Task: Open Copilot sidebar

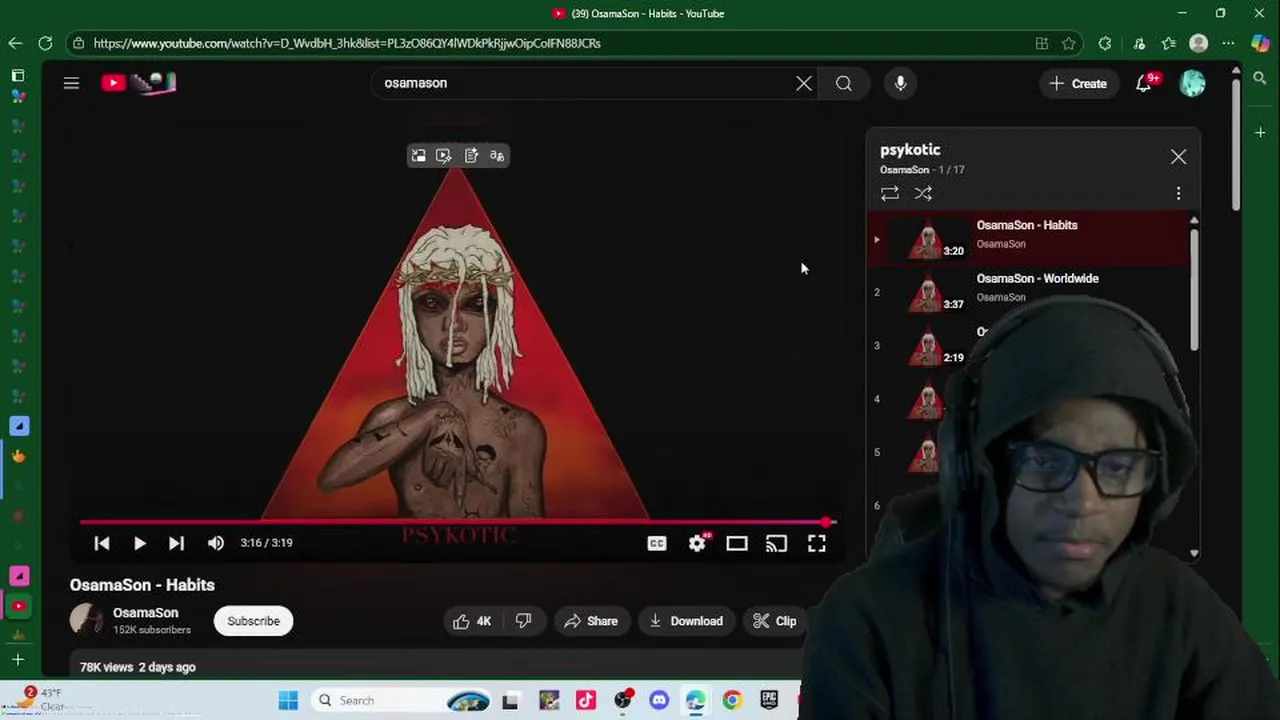Action: [x=1260, y=43]
